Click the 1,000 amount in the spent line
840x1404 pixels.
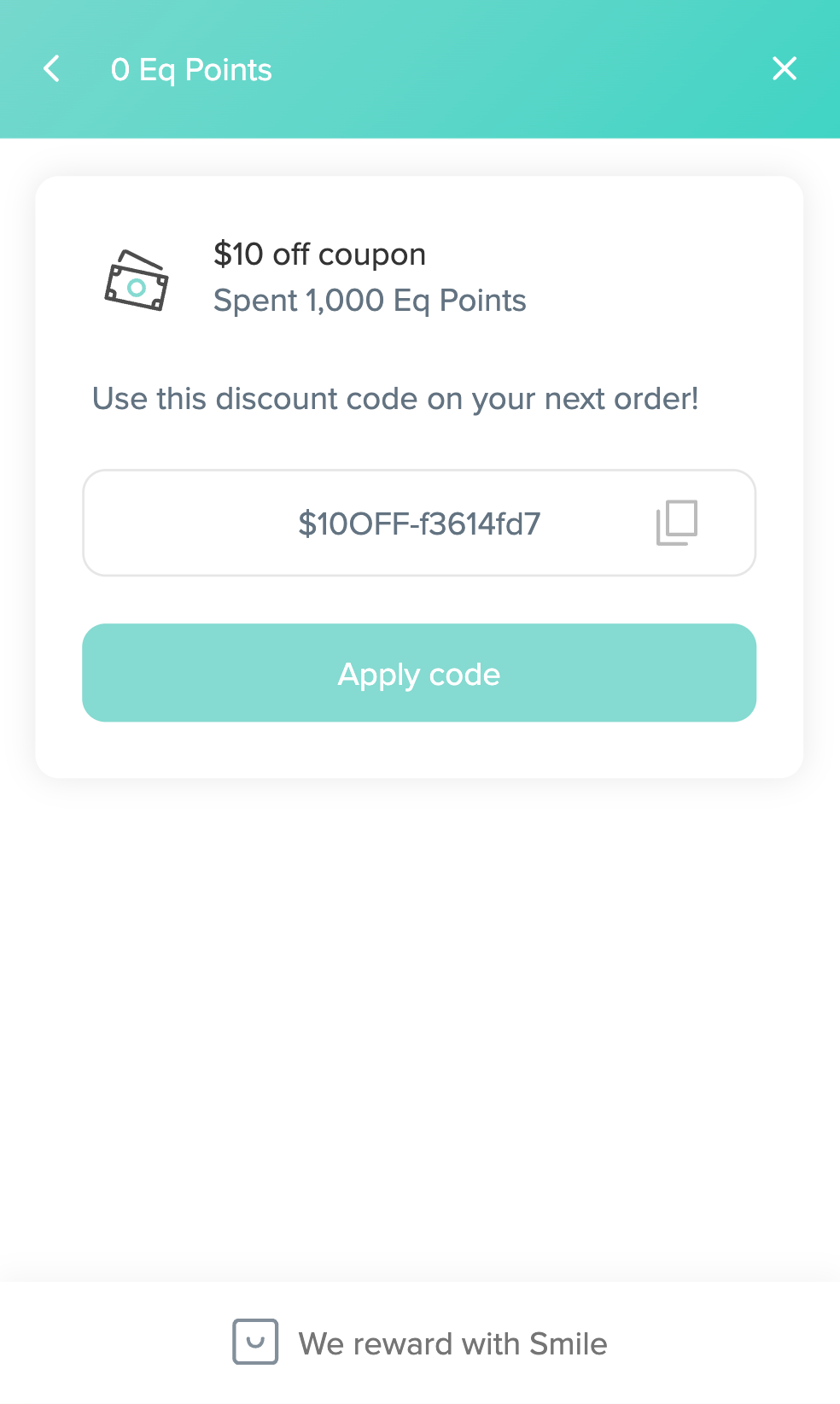(345, 301)
